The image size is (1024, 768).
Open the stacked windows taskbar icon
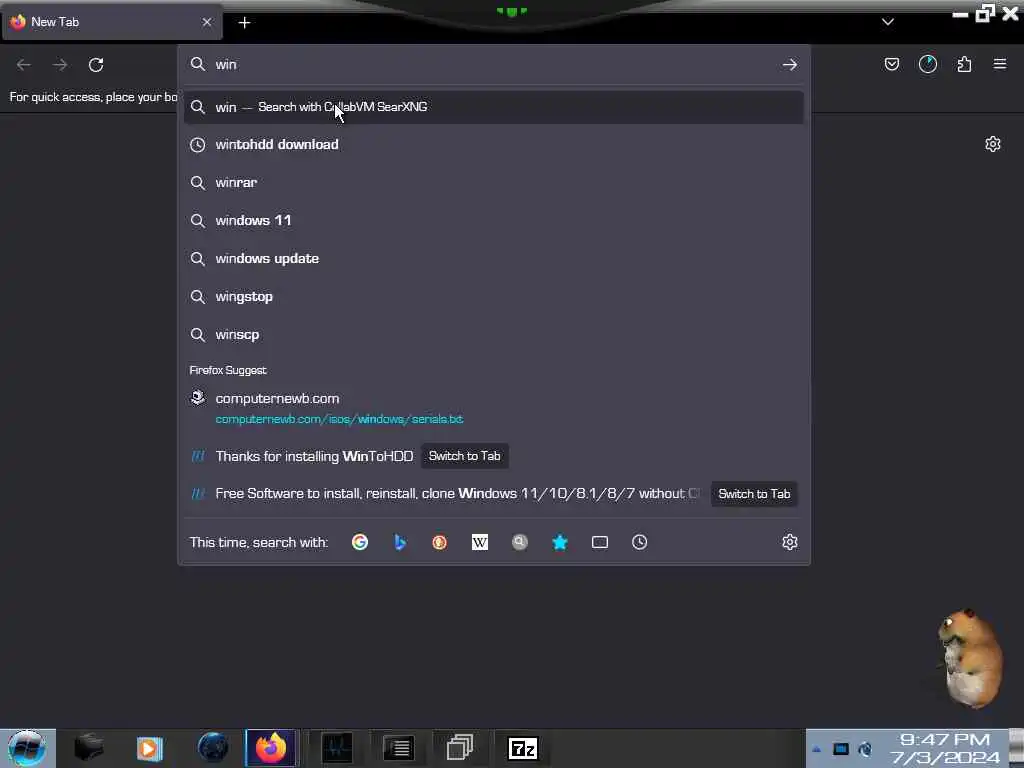point(460,748)
